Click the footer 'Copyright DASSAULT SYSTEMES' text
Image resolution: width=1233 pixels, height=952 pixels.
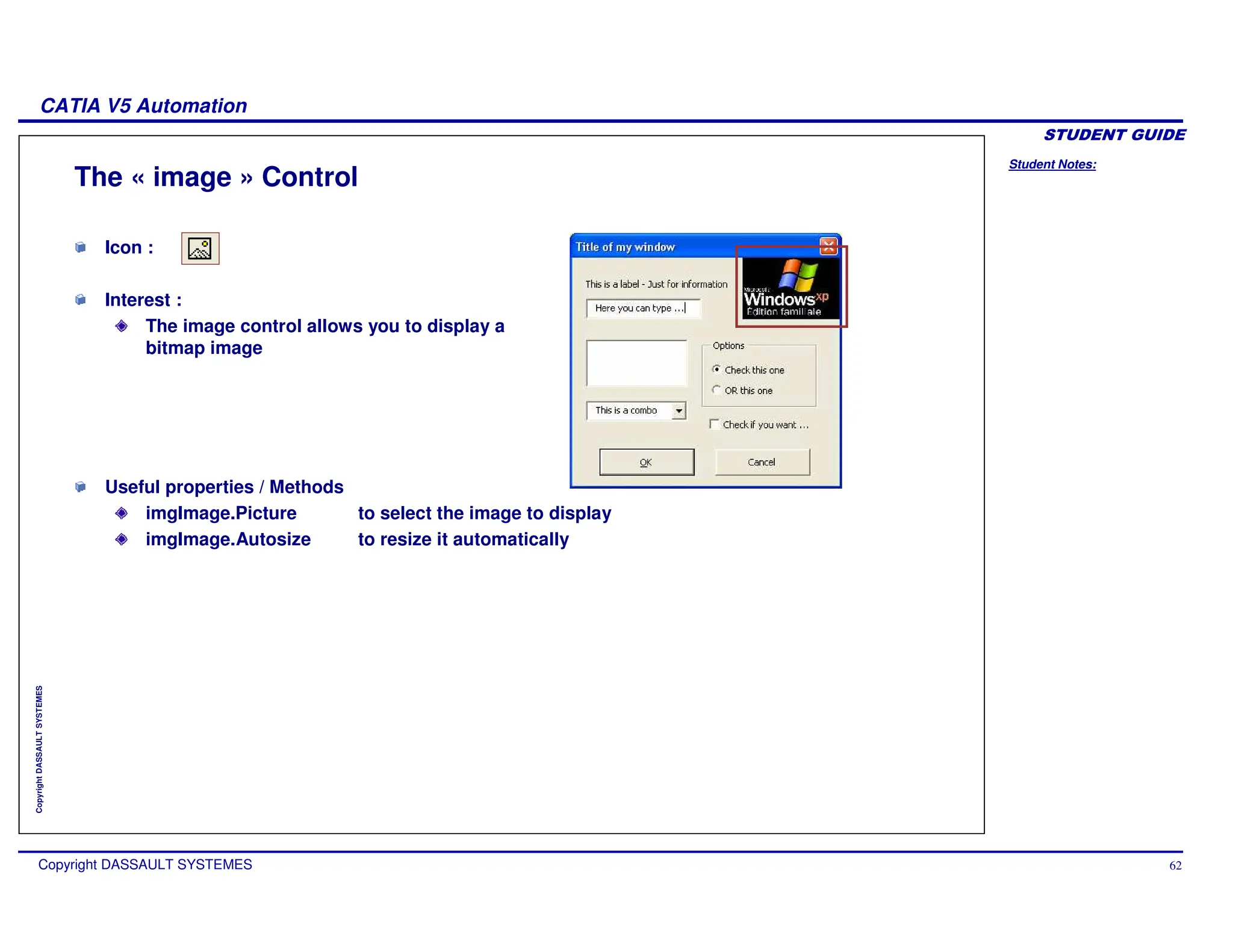pyautogui.click(x=145, y=865)
